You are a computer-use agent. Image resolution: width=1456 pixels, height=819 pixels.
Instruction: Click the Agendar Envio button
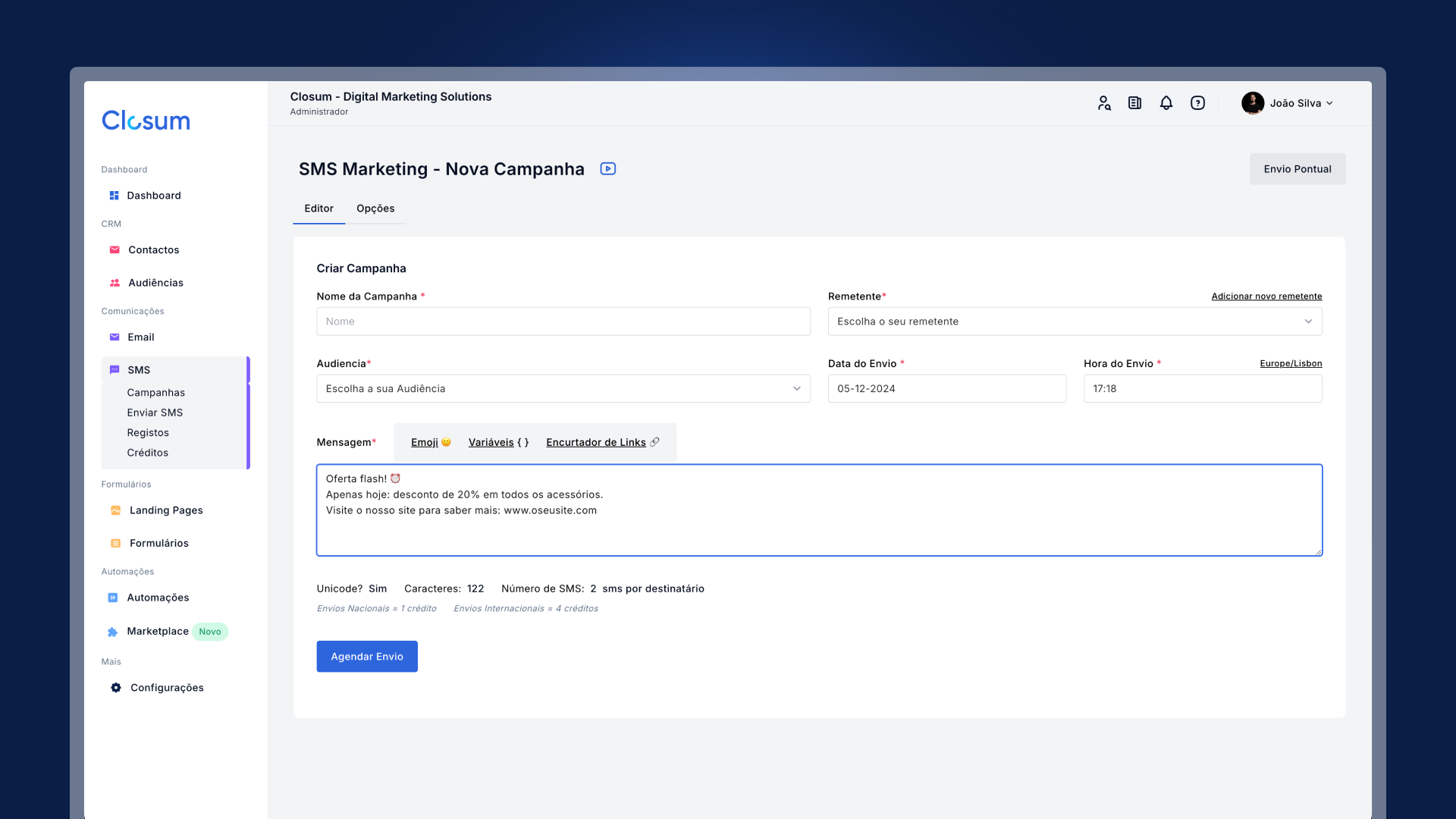click(367, 657)
